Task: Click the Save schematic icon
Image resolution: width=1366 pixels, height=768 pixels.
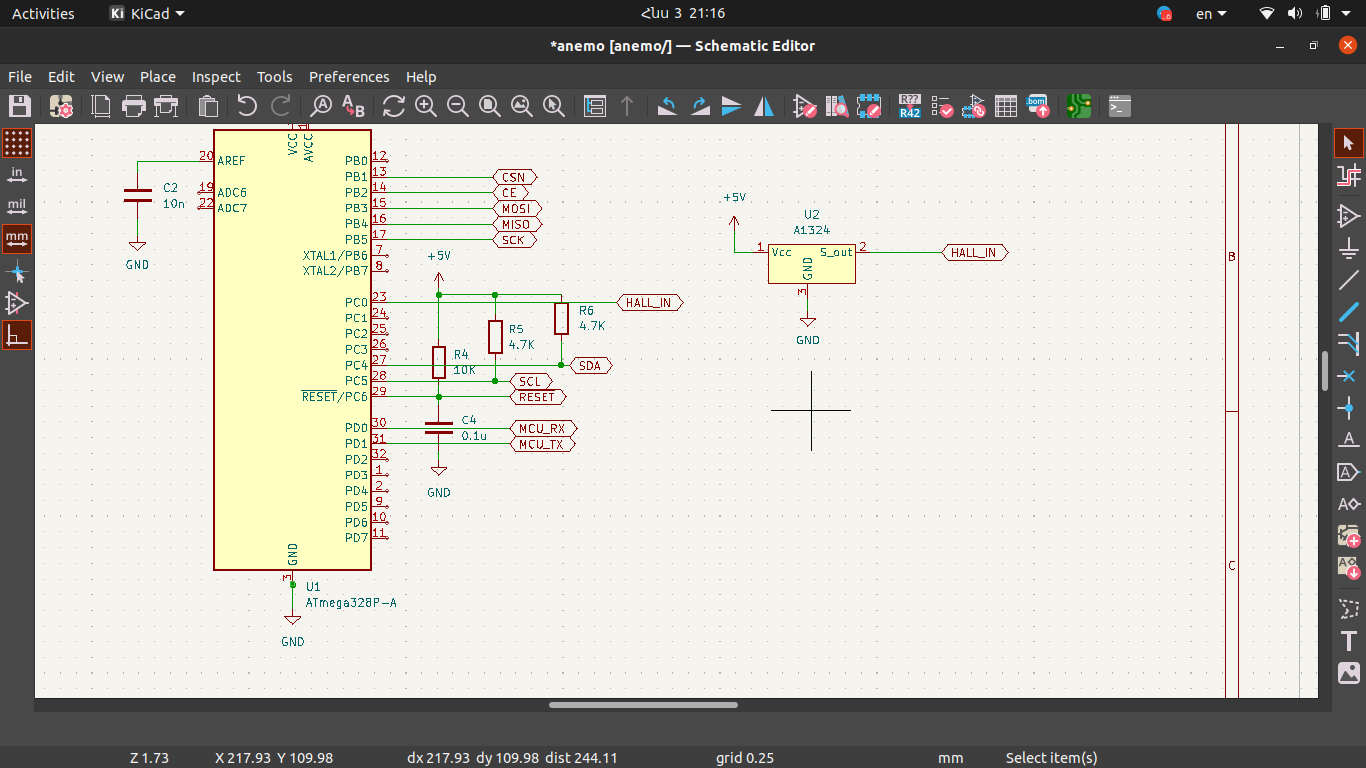Action: tap(20, 106)
